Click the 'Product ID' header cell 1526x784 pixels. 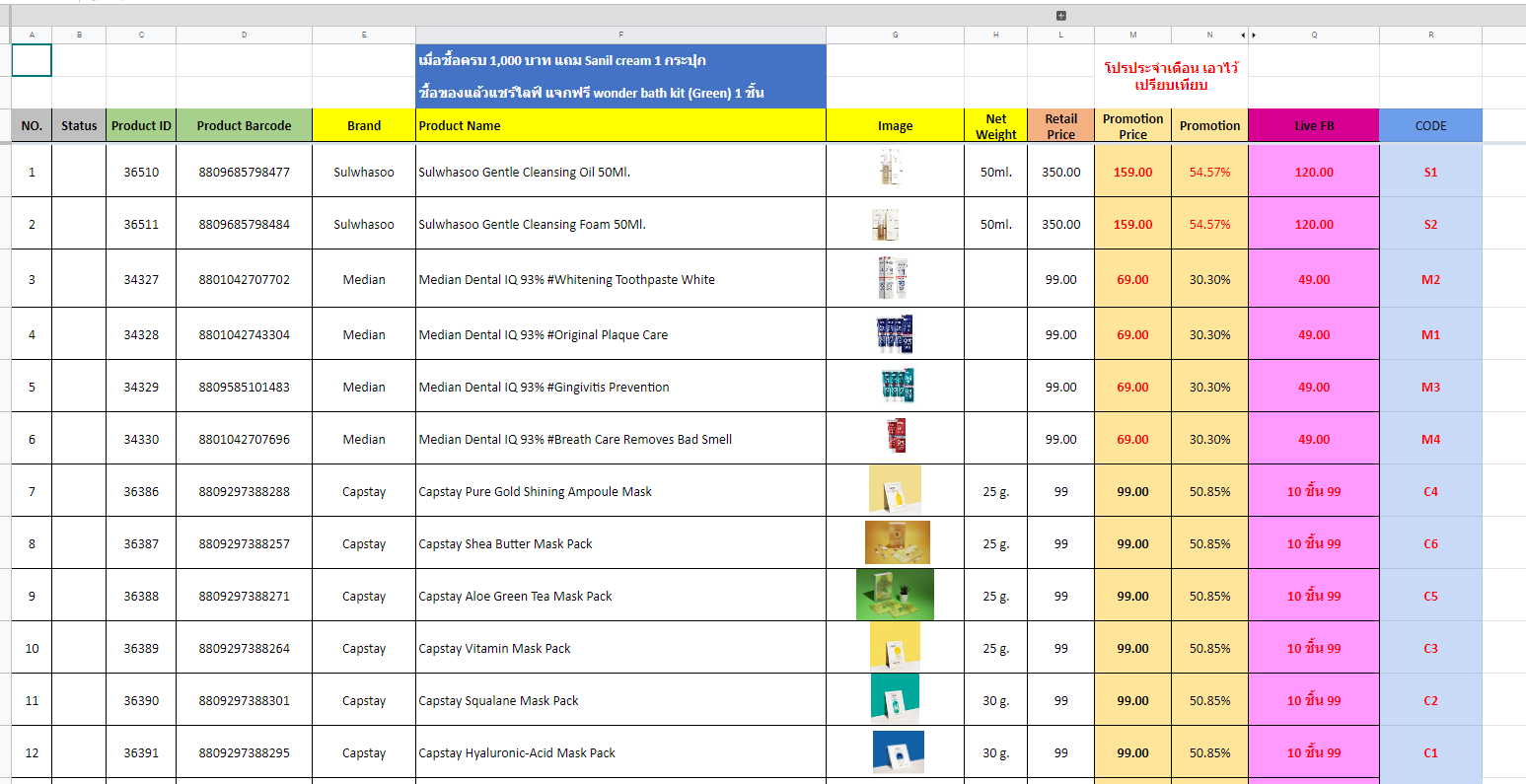pyautogui.click(x=141, y=125)
